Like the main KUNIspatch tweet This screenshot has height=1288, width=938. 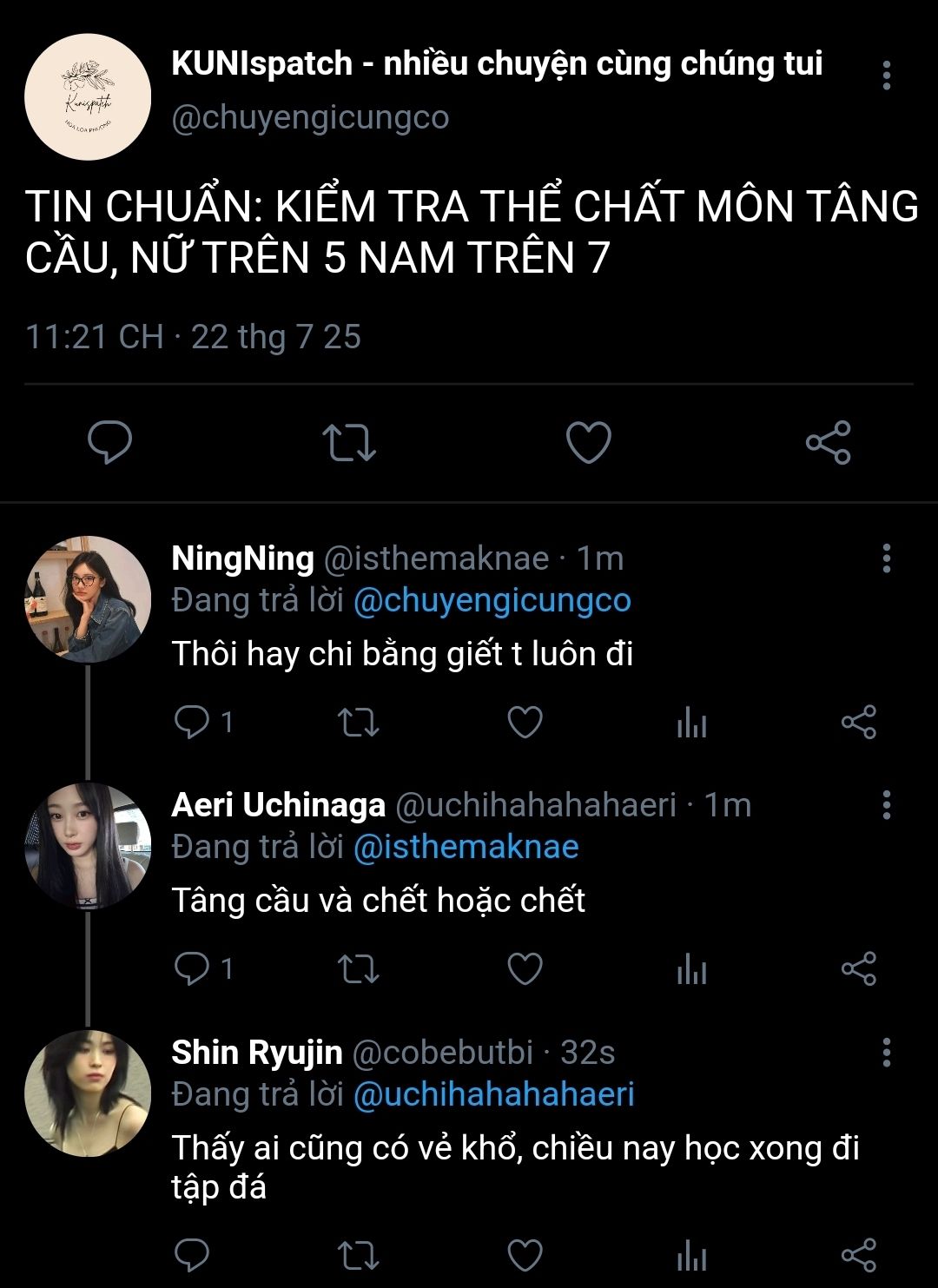pyautogui.click(x=589, y=442)
